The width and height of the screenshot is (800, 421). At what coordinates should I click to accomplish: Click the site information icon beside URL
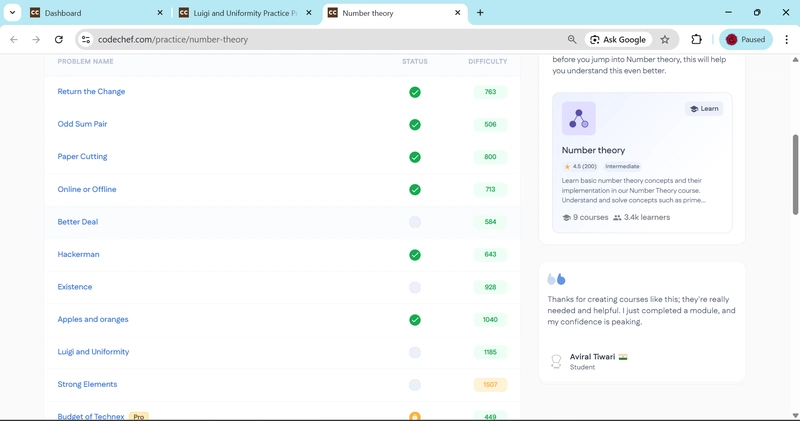(x=85, y=40)
